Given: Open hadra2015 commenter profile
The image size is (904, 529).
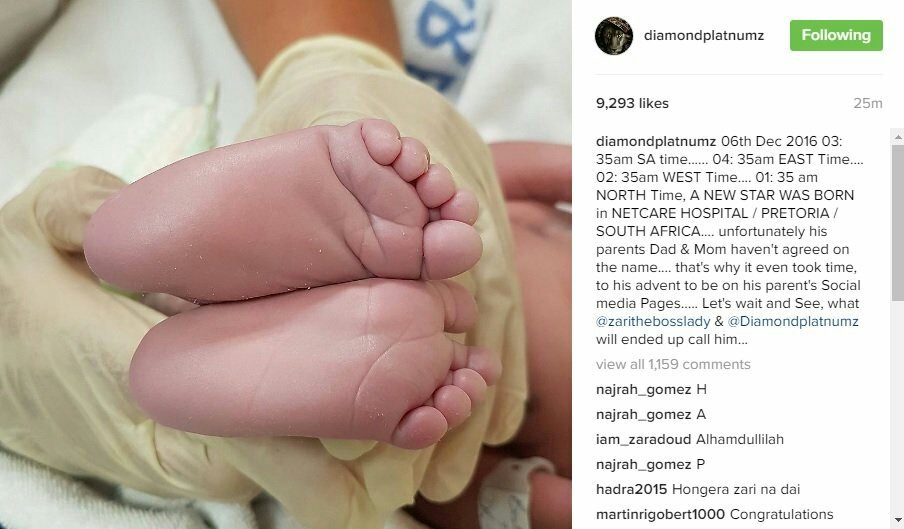Looking at the screenshot, I should pyautogui.click(x=631, y=490).
